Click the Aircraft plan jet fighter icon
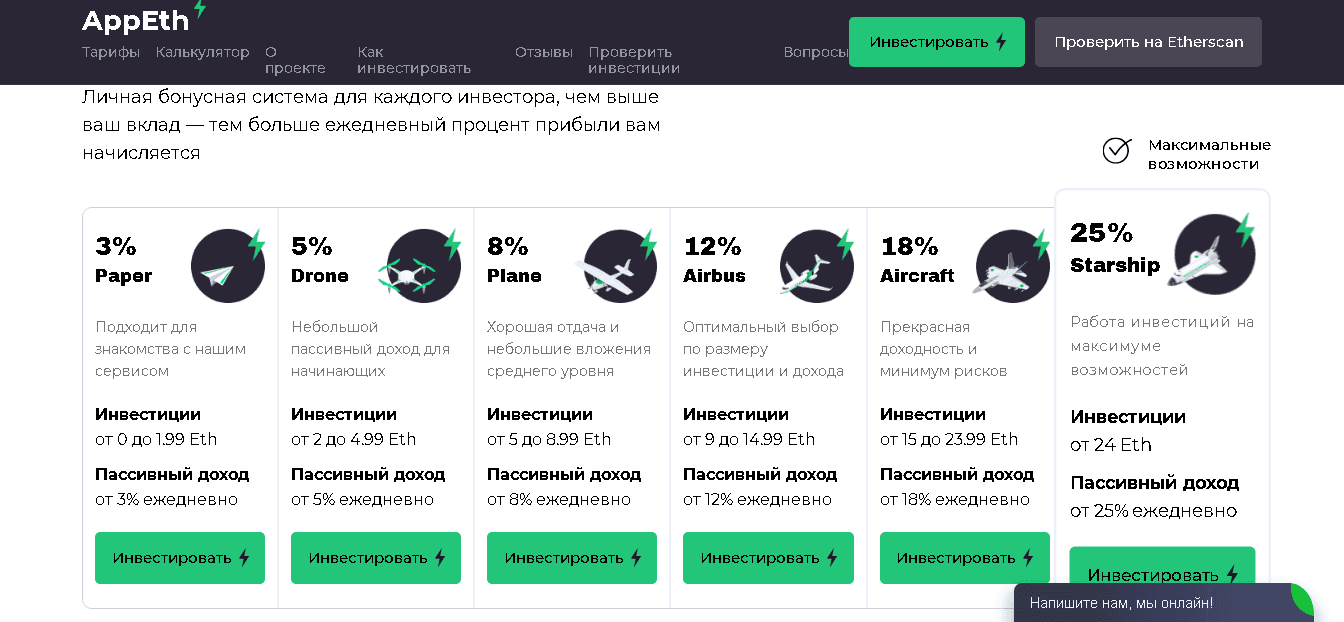Viewport: 1344px width, 622px height. 1010,267
